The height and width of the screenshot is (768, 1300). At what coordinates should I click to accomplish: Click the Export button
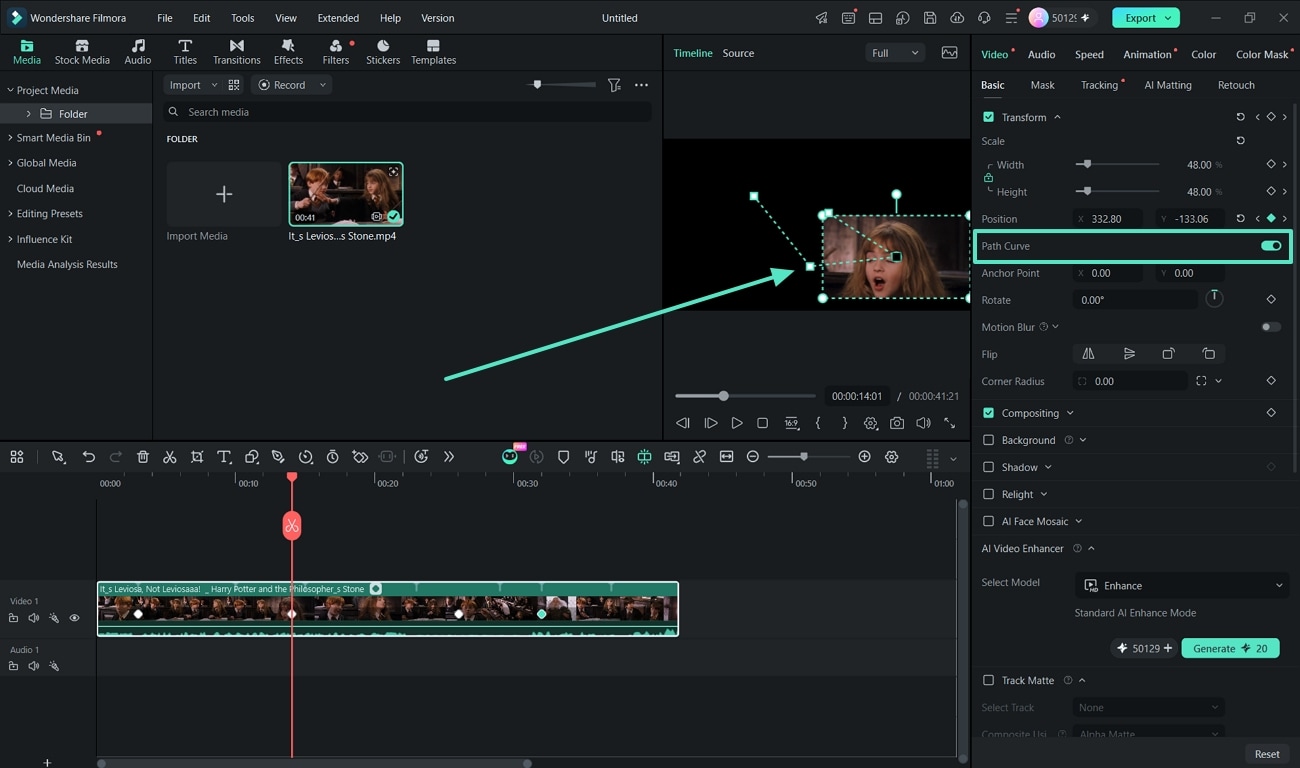(x=1146, y=18)
